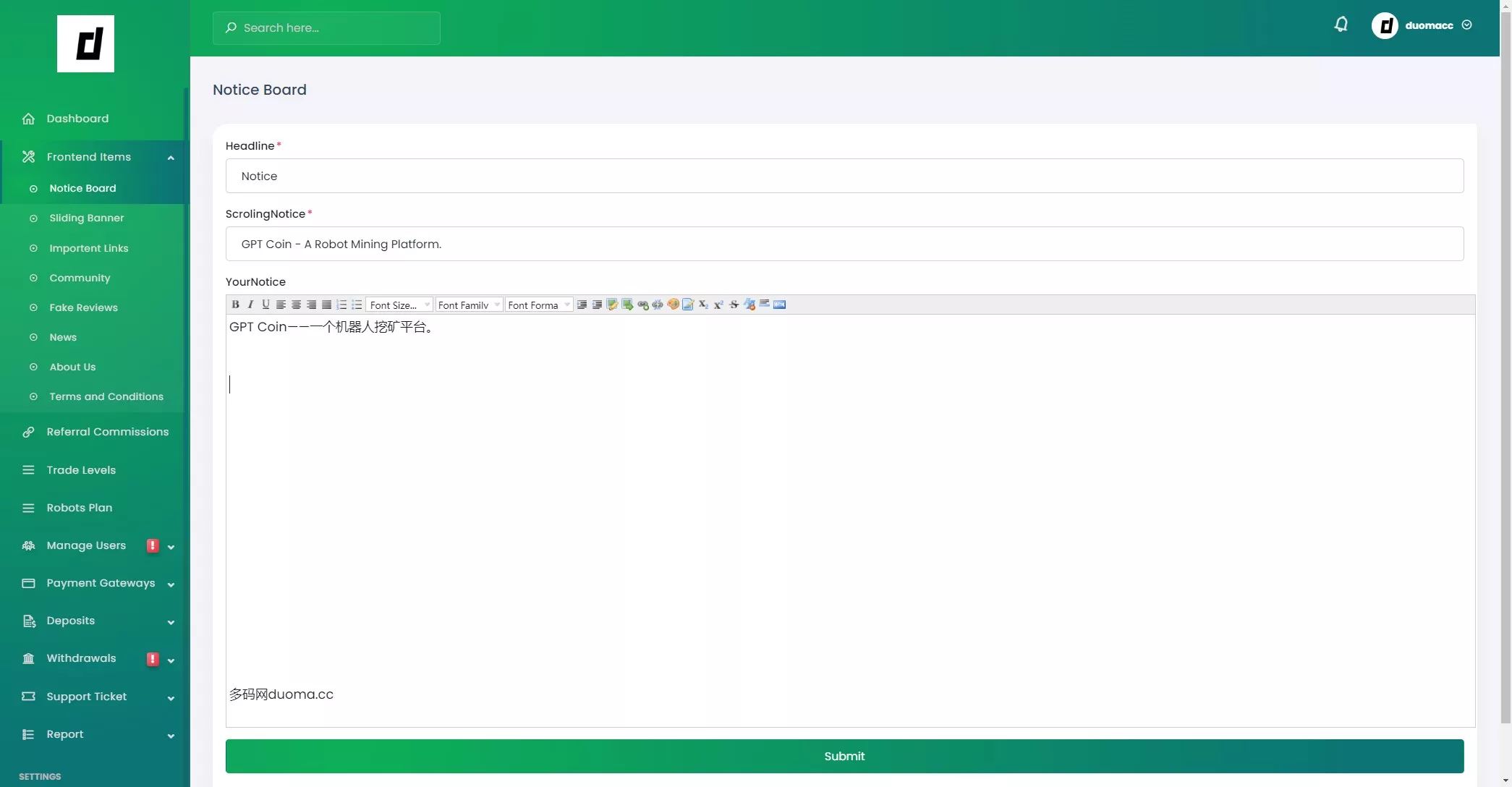Open Sliding Banner sidebar item
1512x787 pixels.
click(x=86, y=218)
